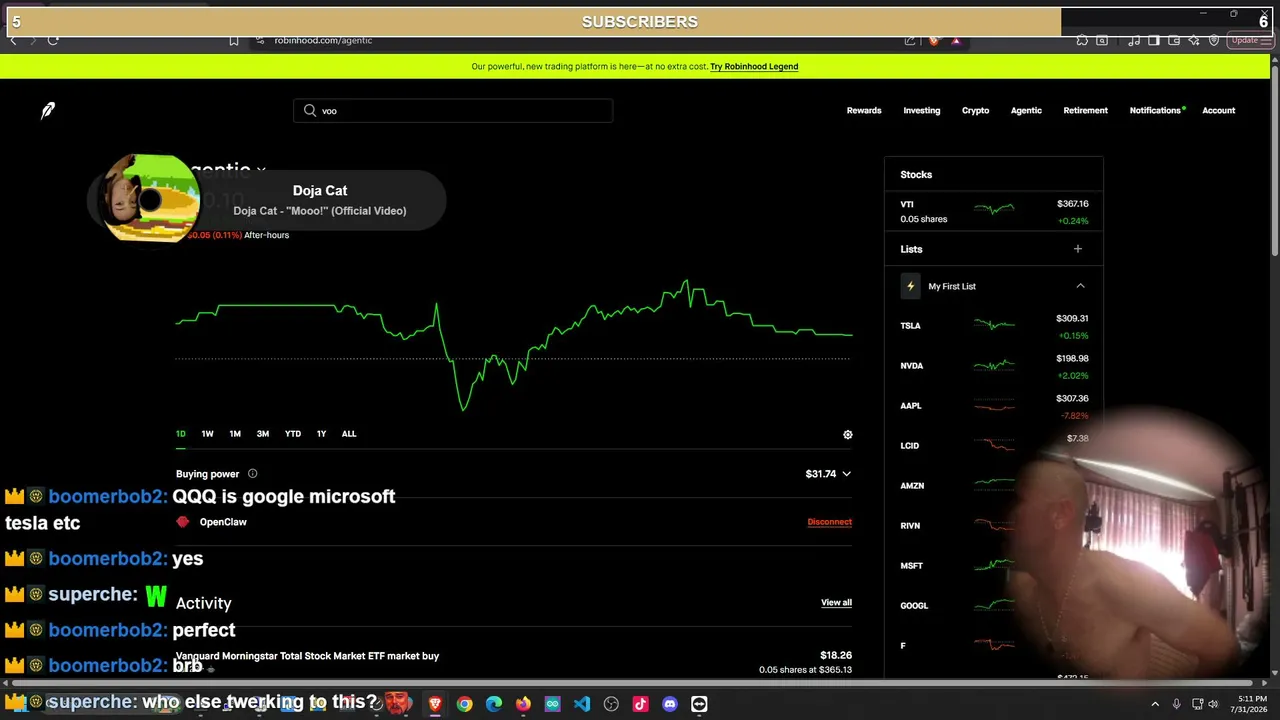
Task: Open Microsoft Edge from the taskbar
Action: click(x=494, y=704)
